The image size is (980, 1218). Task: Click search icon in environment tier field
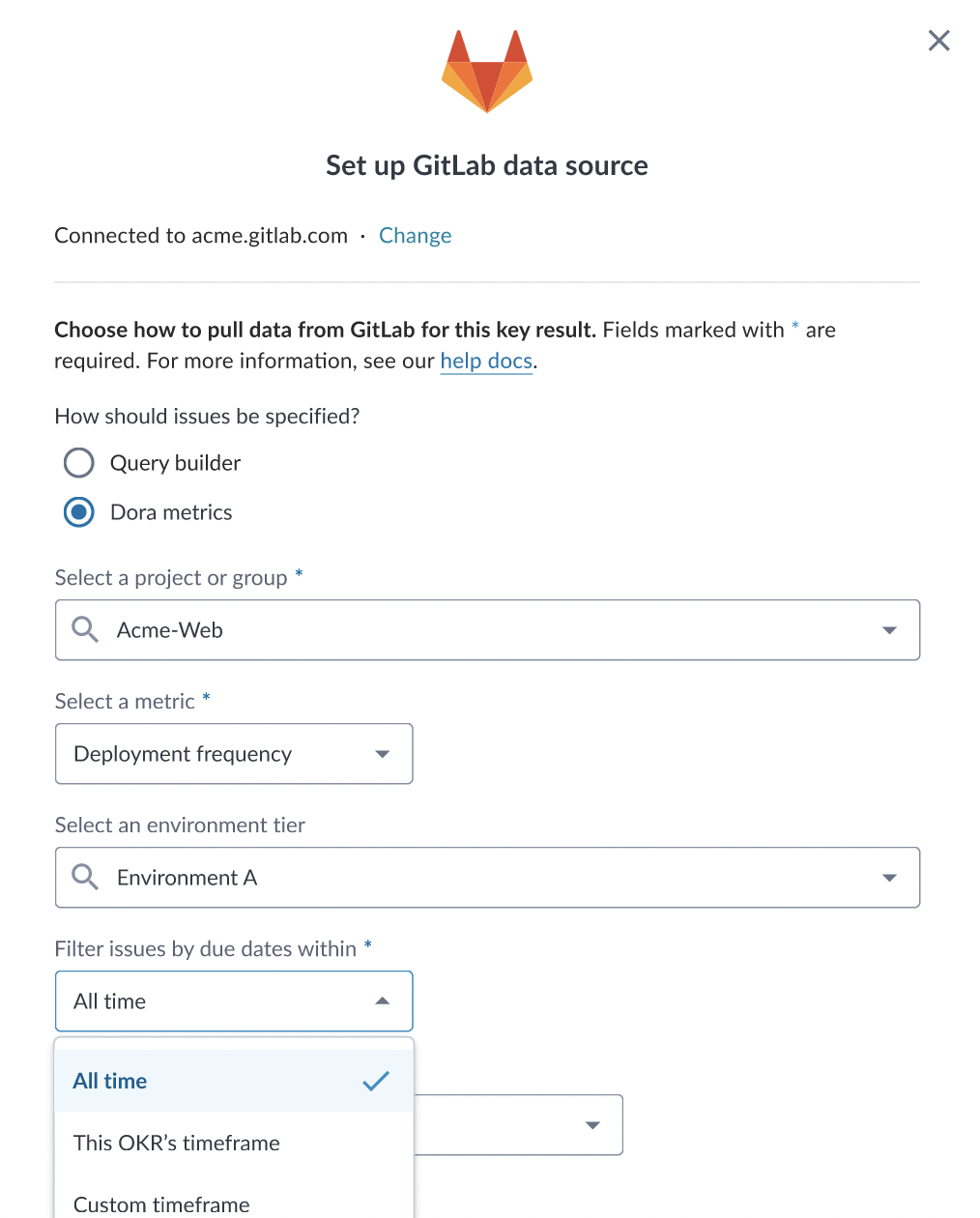pyautogui.click(x=85, y=878)
